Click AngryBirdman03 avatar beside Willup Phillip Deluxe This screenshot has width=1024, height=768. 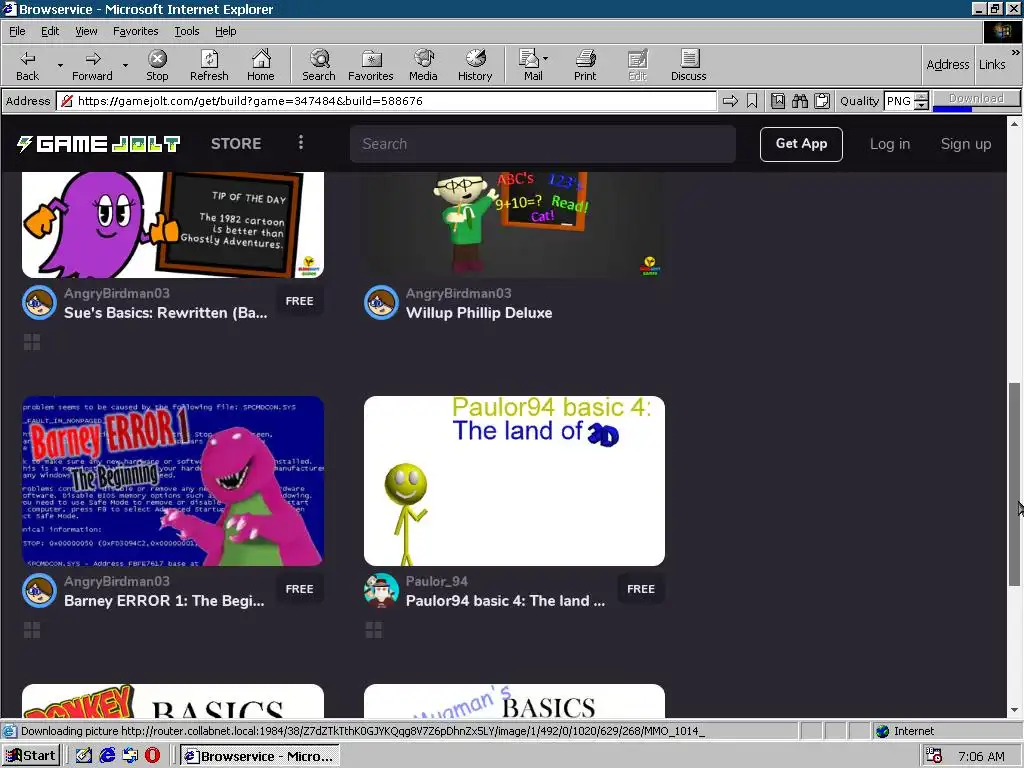[x=381, y=302]
